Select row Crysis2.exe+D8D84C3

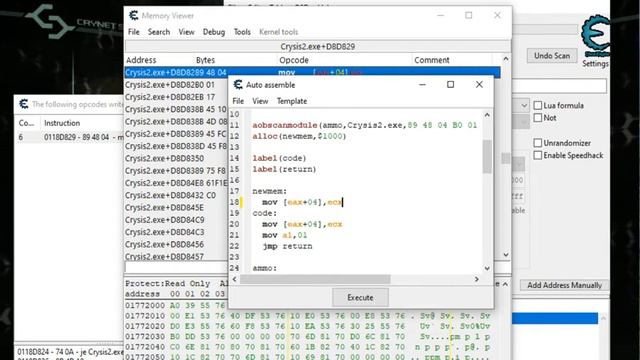pyautogui.click(x=176, y=232)
